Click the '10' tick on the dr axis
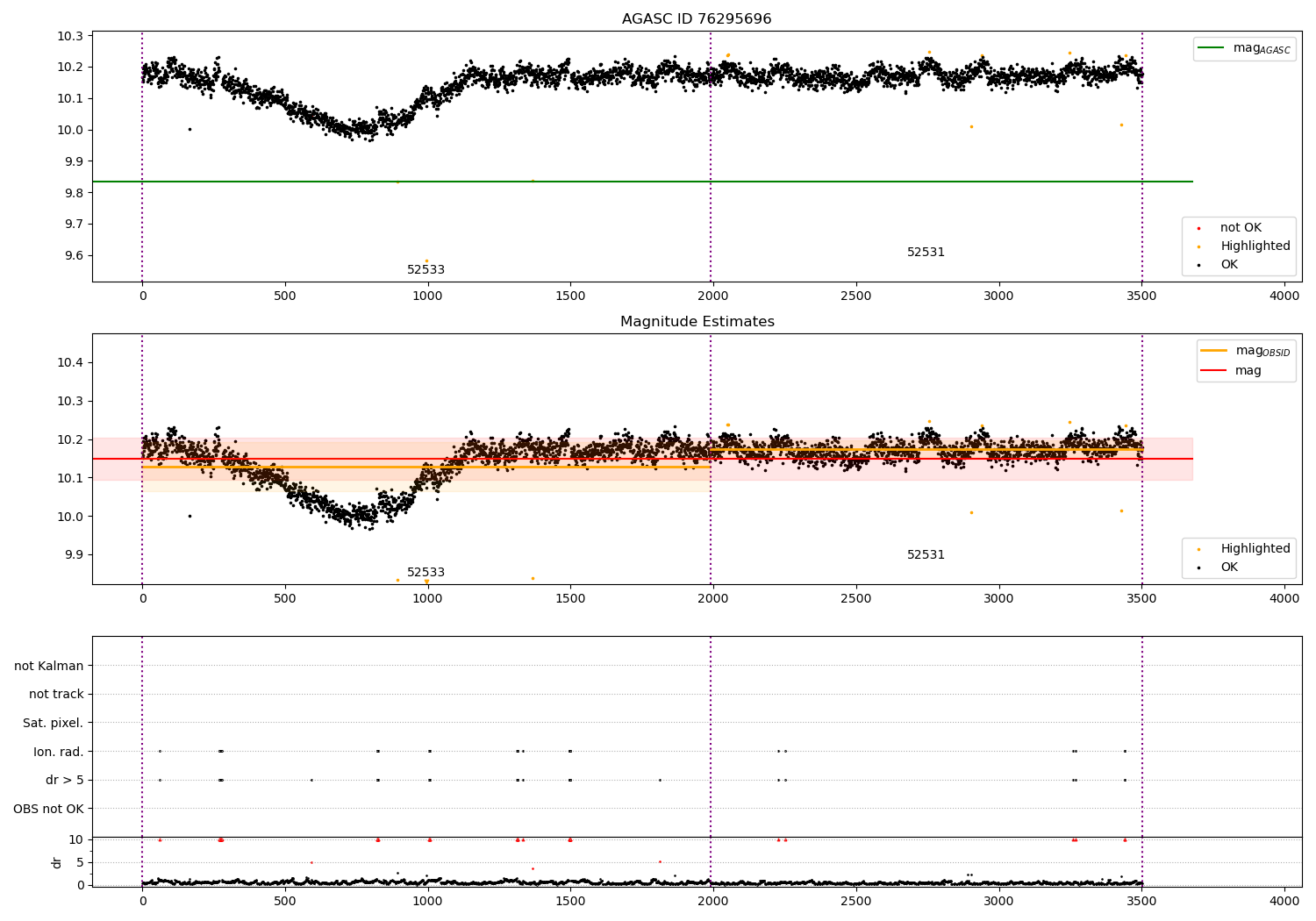Image resolution: width=1316 pixels, height=921 pixels. click(x=76, y=839)
